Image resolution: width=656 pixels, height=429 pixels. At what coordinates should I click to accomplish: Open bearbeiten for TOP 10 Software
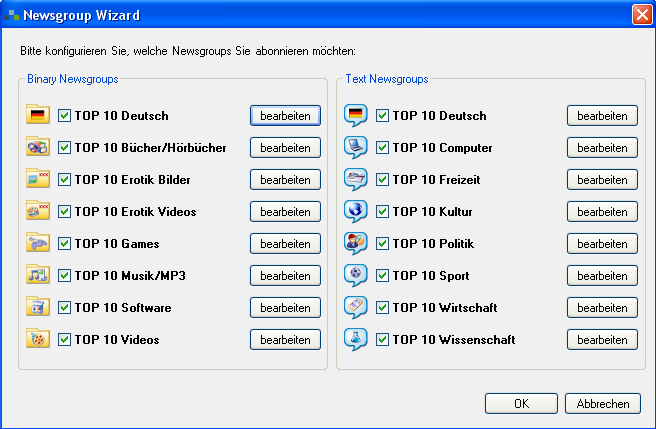pos(285,308)
